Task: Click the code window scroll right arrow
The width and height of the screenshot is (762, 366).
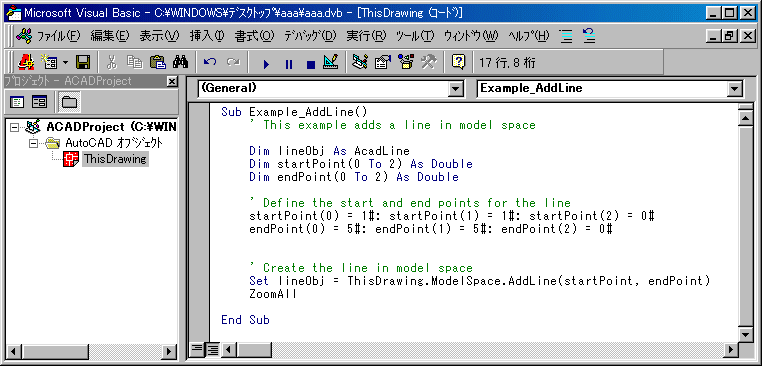Action: pyautogui.click(x=730, y=349)
